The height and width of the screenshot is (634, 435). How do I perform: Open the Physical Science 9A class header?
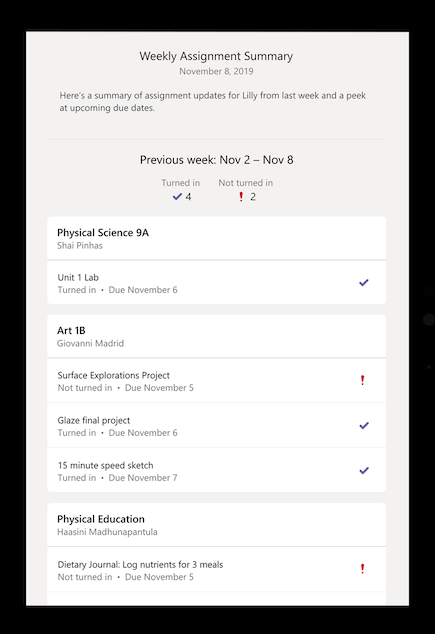217,238
